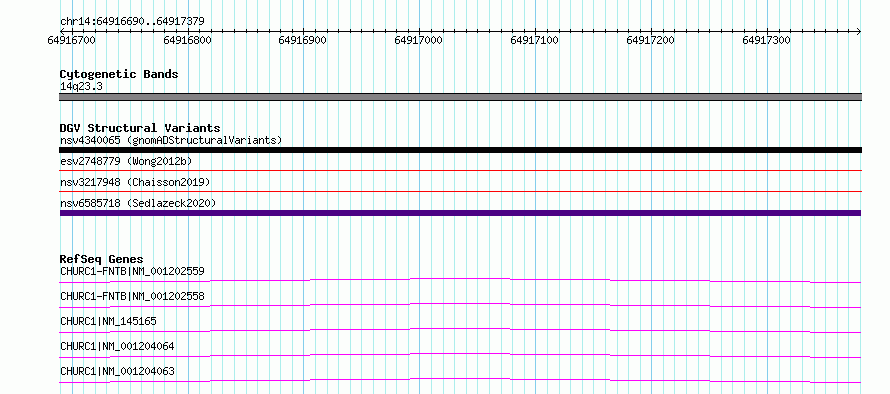This screenshot has height=394, width=890.
Task: Click ruler position label 64916700
Action: (x=72, y=40)
